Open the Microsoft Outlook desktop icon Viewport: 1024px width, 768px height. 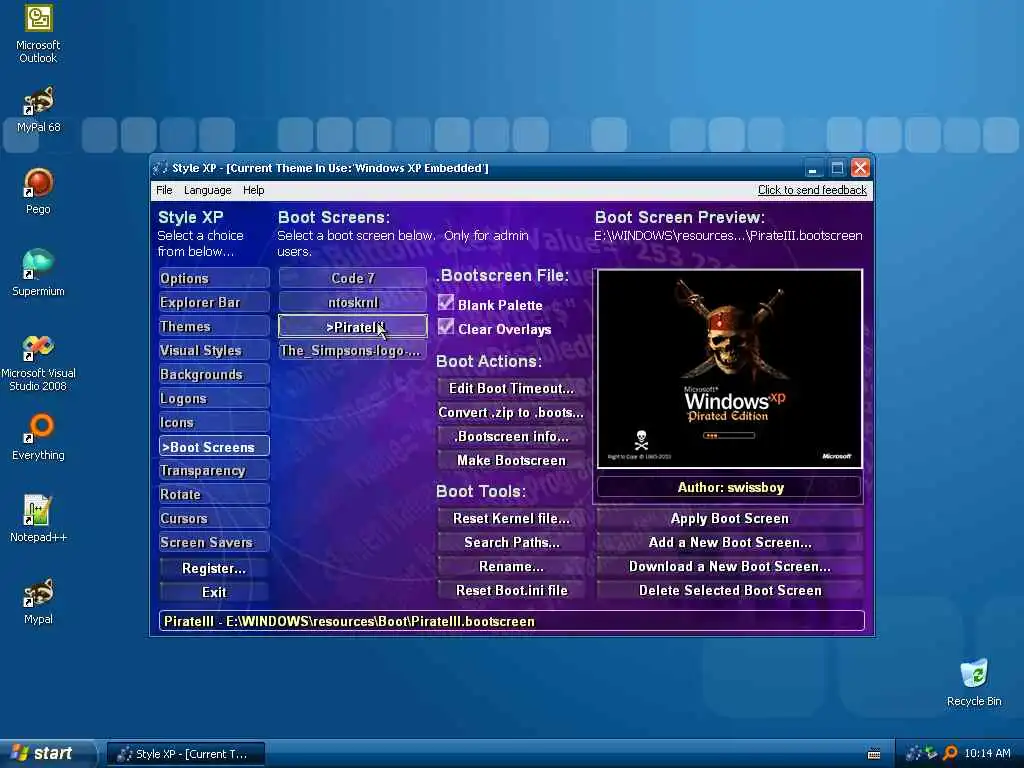click(x=38, y=34)
